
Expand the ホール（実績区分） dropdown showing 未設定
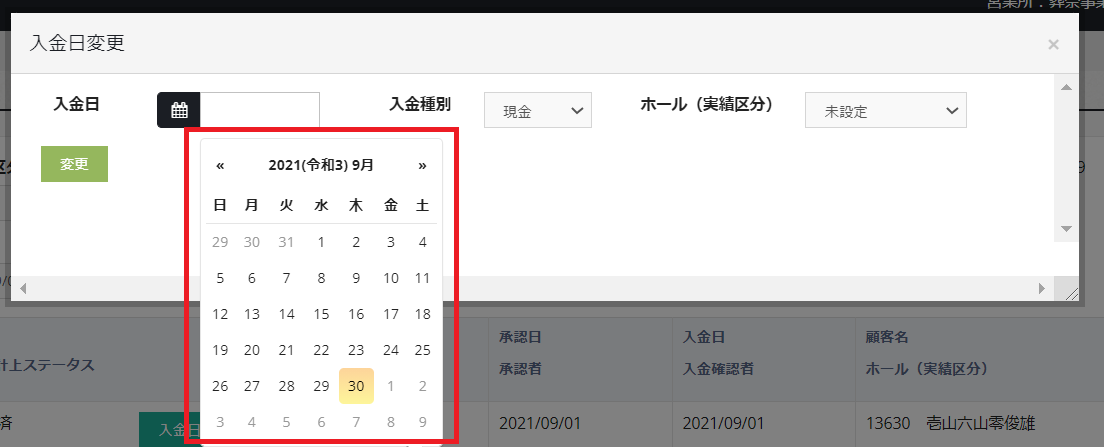pyautogui.click(x=885, y=111)
